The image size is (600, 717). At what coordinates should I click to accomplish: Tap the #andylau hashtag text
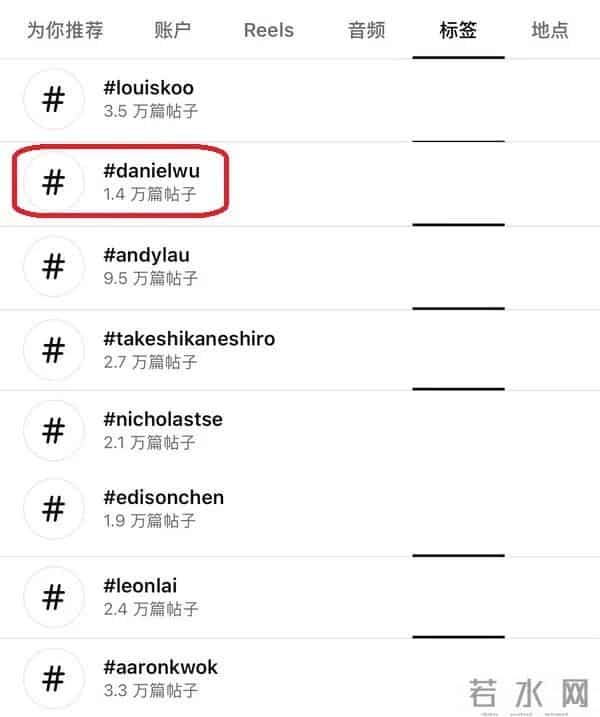(146, 256)
